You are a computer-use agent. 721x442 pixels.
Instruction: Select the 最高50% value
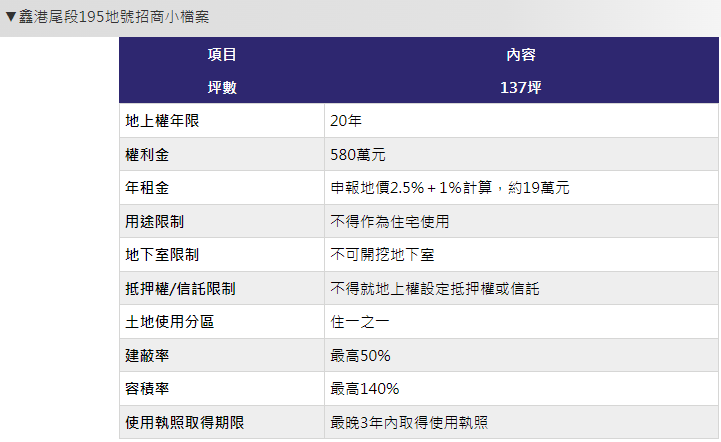[x=360, y=355]
